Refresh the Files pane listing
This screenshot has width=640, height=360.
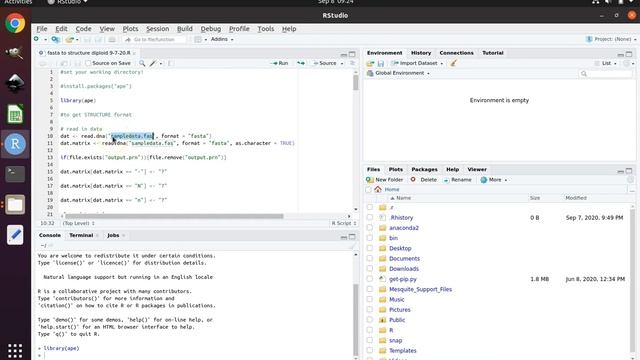[x=630, y=180]
